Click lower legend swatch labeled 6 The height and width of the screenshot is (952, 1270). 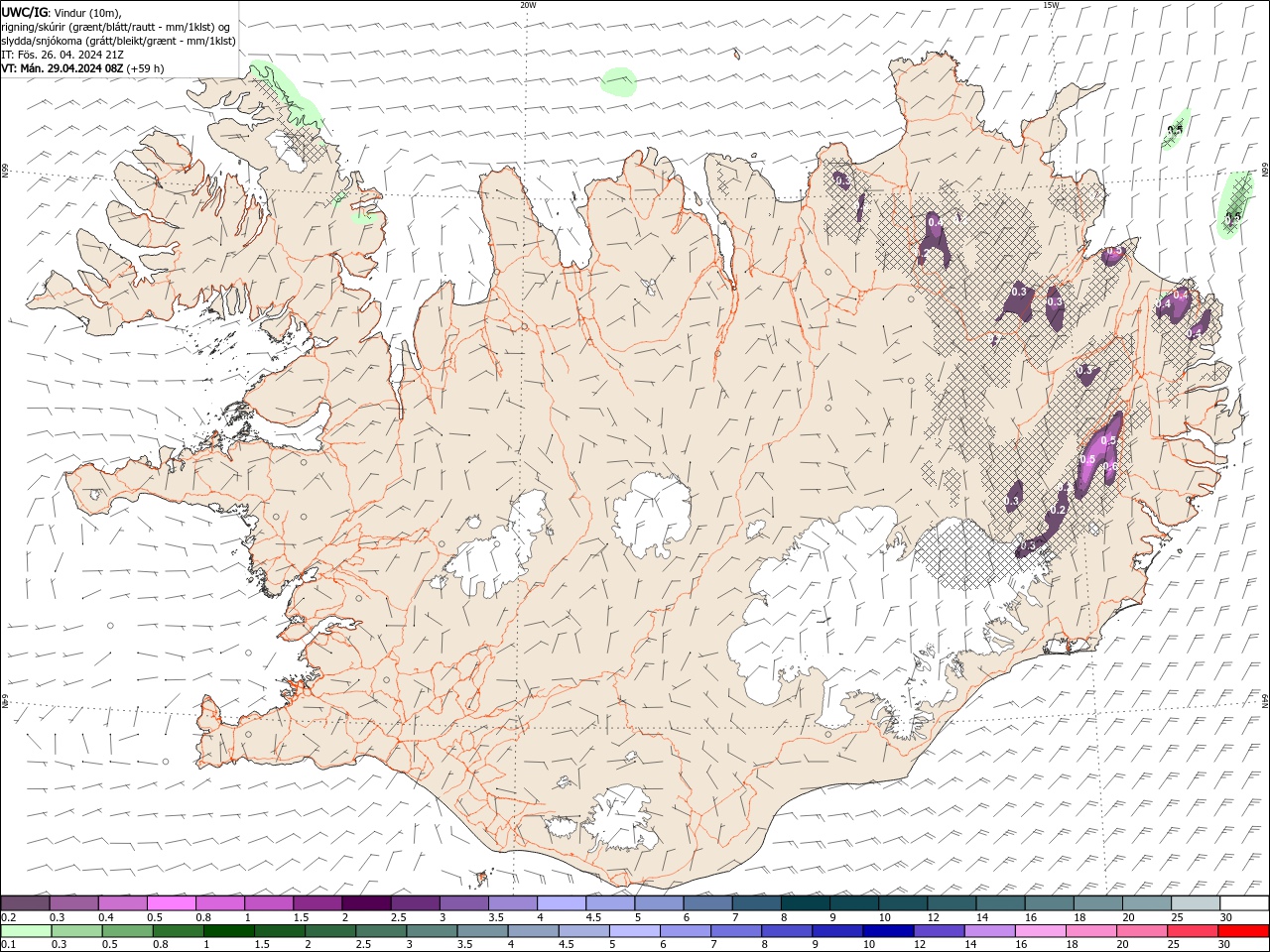[685, 931]
